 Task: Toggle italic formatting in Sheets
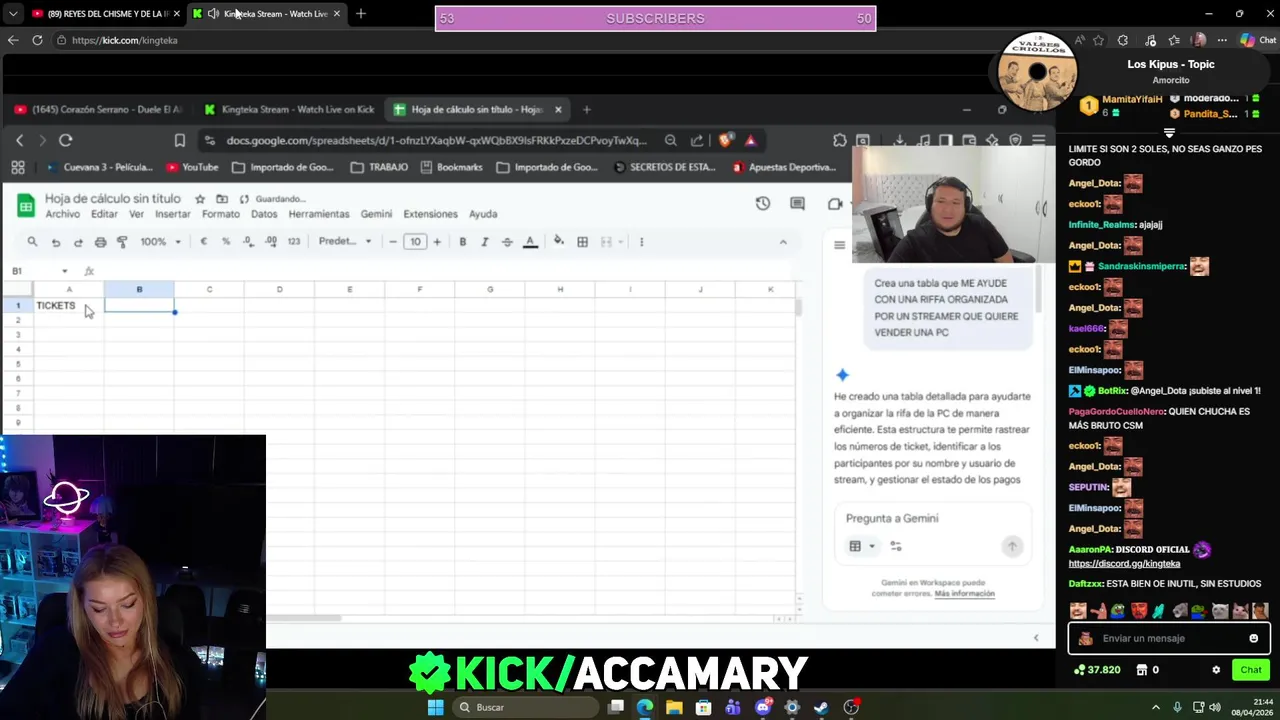tap(485, 242)
